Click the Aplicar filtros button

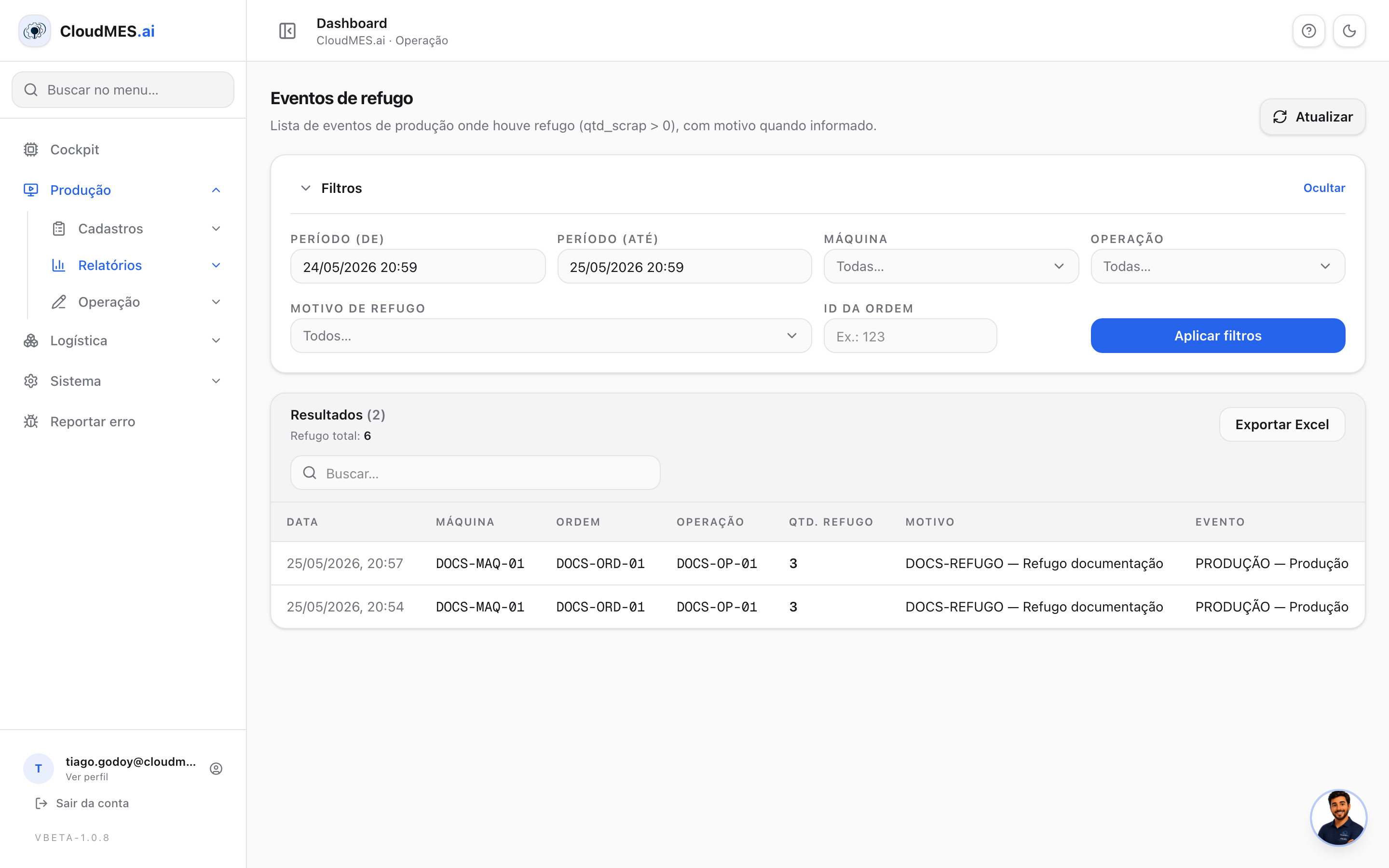1217,336
